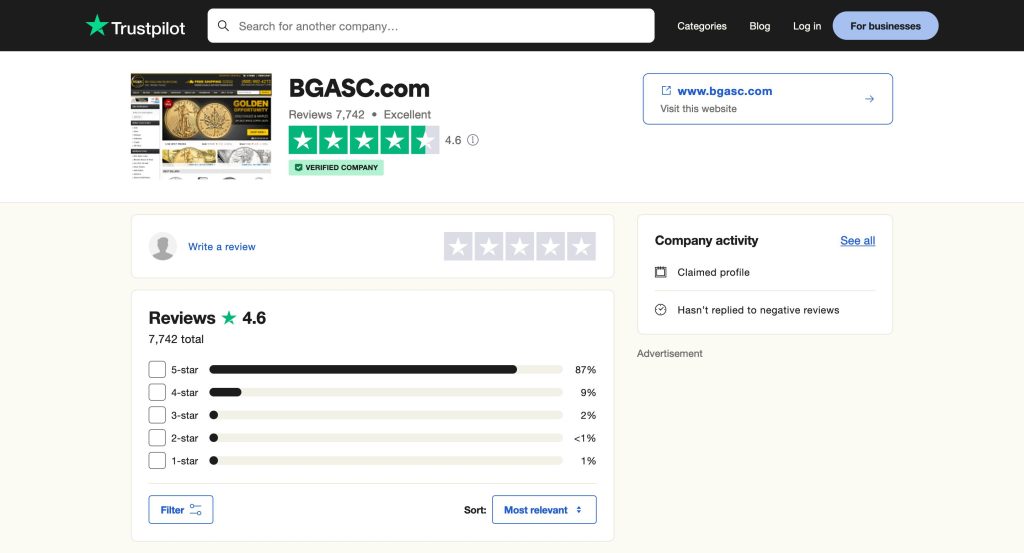The image size is (1024, 553).
Task: Click the arrow icon in website card
Action: [x=869, y=99]
